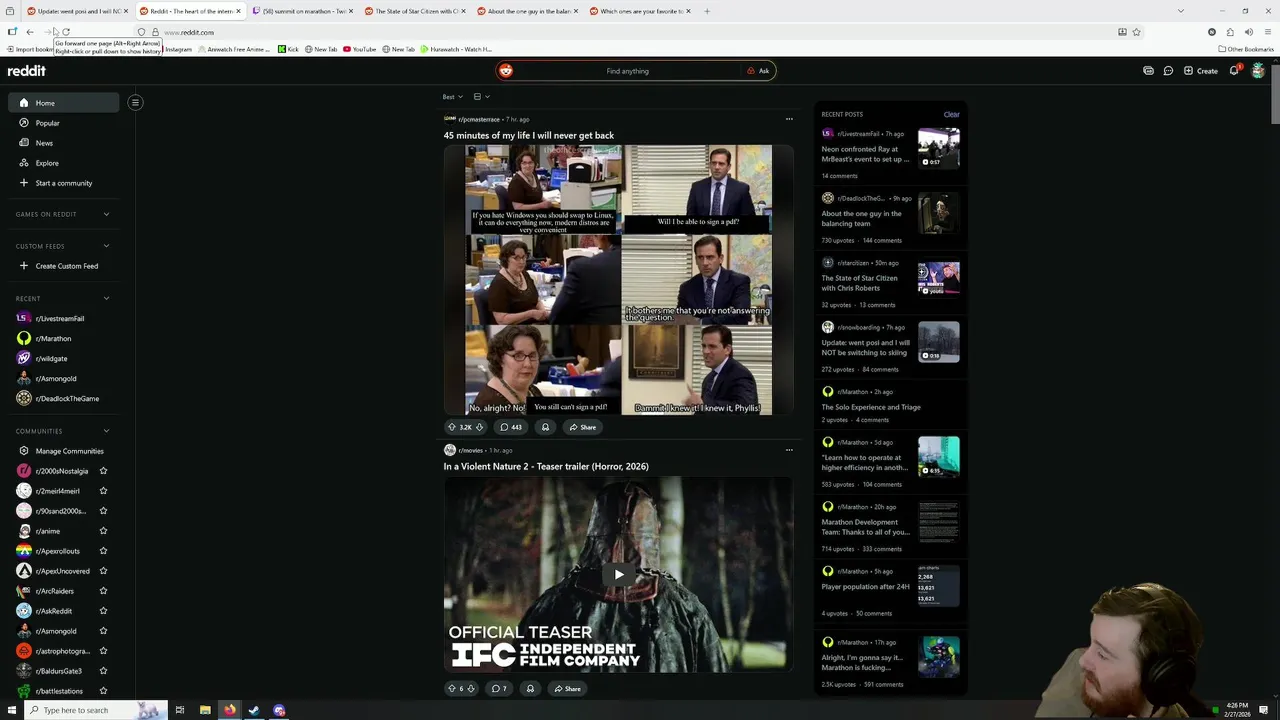This screenshot has height=720, width=1280.
Task: Click the Create post button
Action: pos(1200,71)
